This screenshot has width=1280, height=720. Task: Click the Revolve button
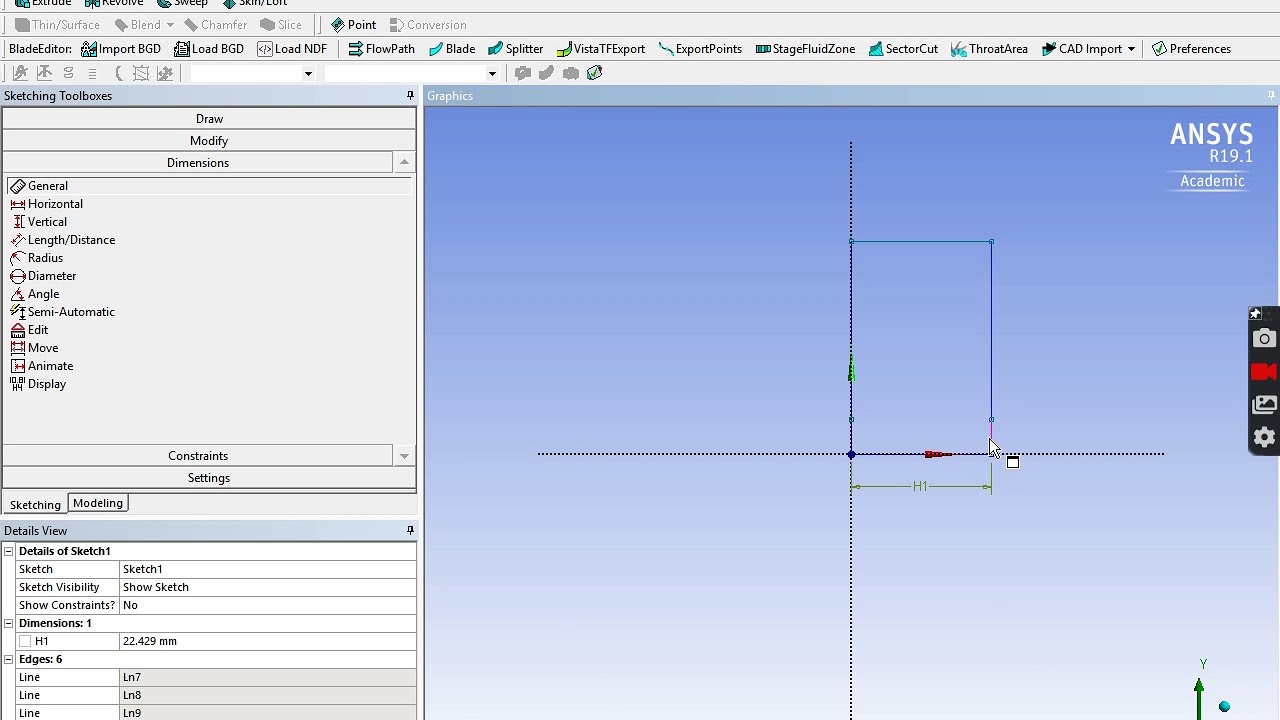click(113, 3)
